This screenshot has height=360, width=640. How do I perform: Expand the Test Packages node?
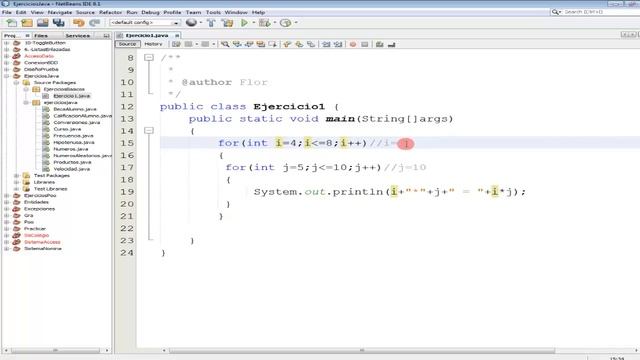tap(16, 176)
